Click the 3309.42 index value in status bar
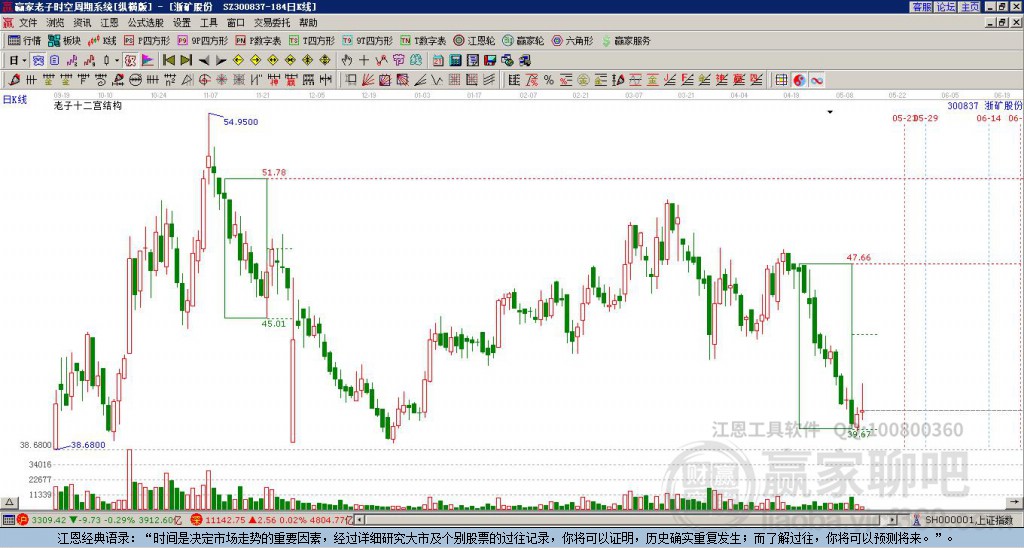 pyautogui.click(x=49, y=521)
